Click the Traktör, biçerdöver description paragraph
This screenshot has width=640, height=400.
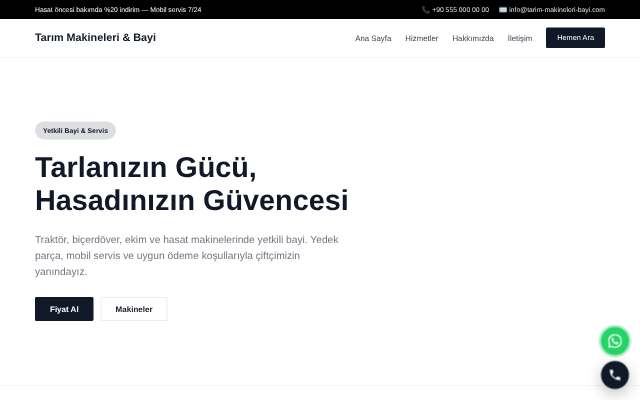click(187, 256)
